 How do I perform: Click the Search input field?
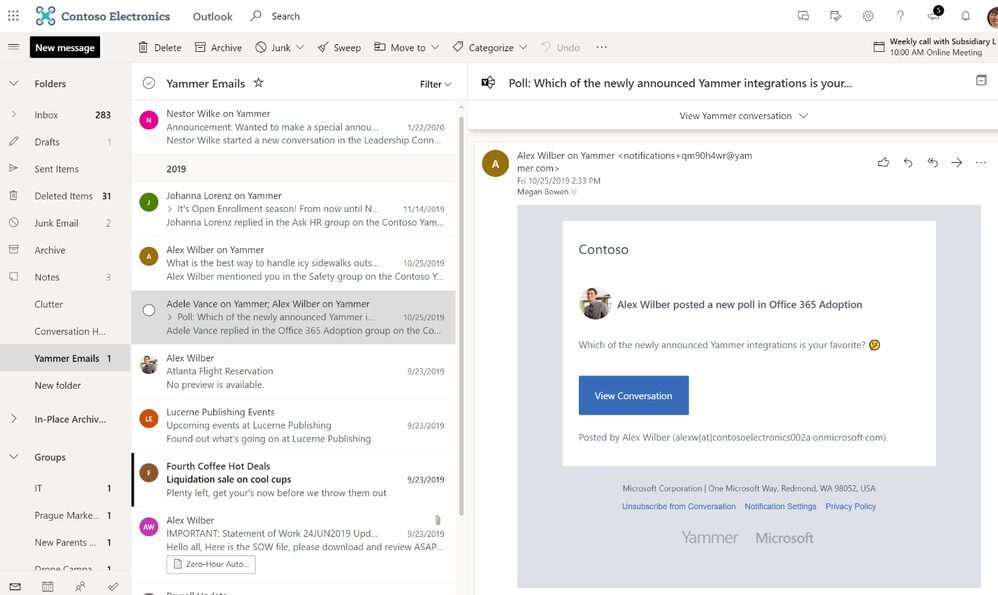point(285,16)
